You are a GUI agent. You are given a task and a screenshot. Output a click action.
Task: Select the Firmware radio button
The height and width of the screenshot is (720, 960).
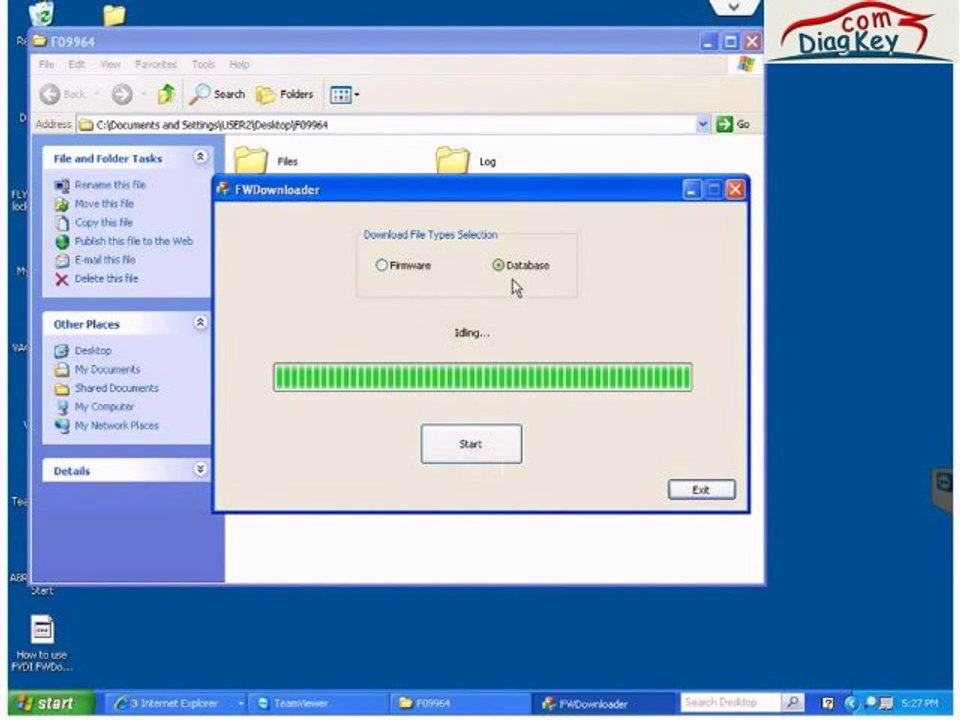pyautogui.click(x=381, y=265)
